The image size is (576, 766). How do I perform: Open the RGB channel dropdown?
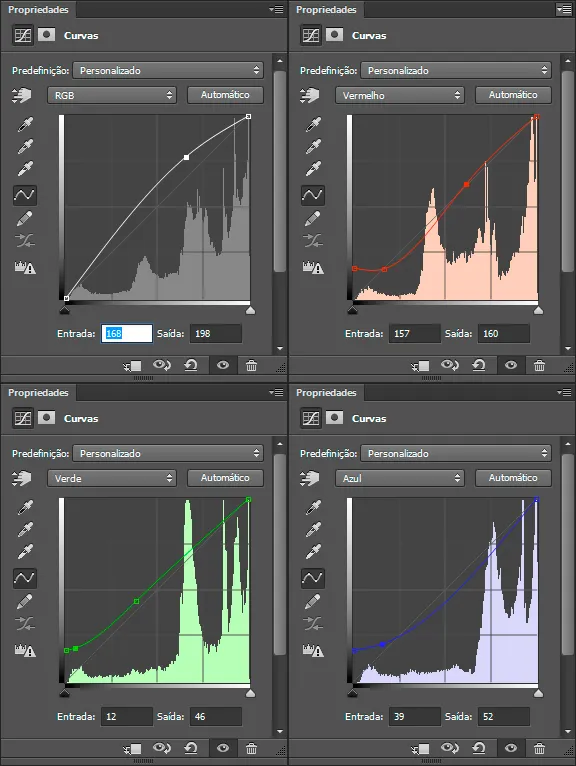click(x=112, y=95)
